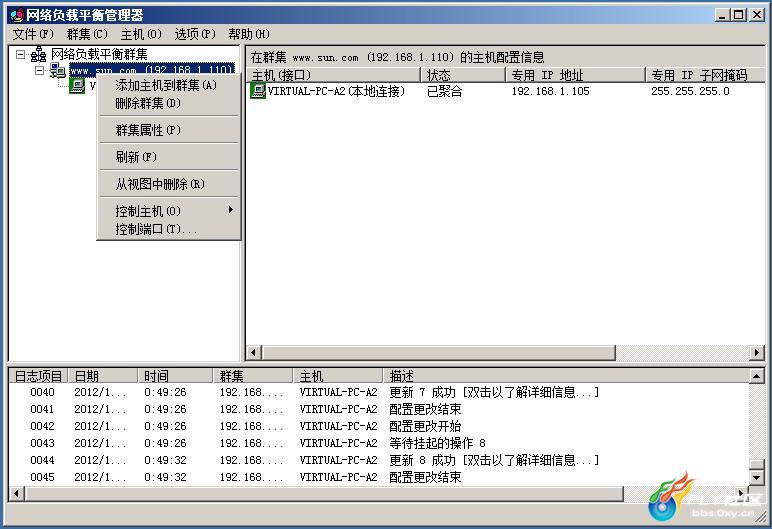
Task: Open the 群集(C) menu
Action: click(x=87, y=34)
